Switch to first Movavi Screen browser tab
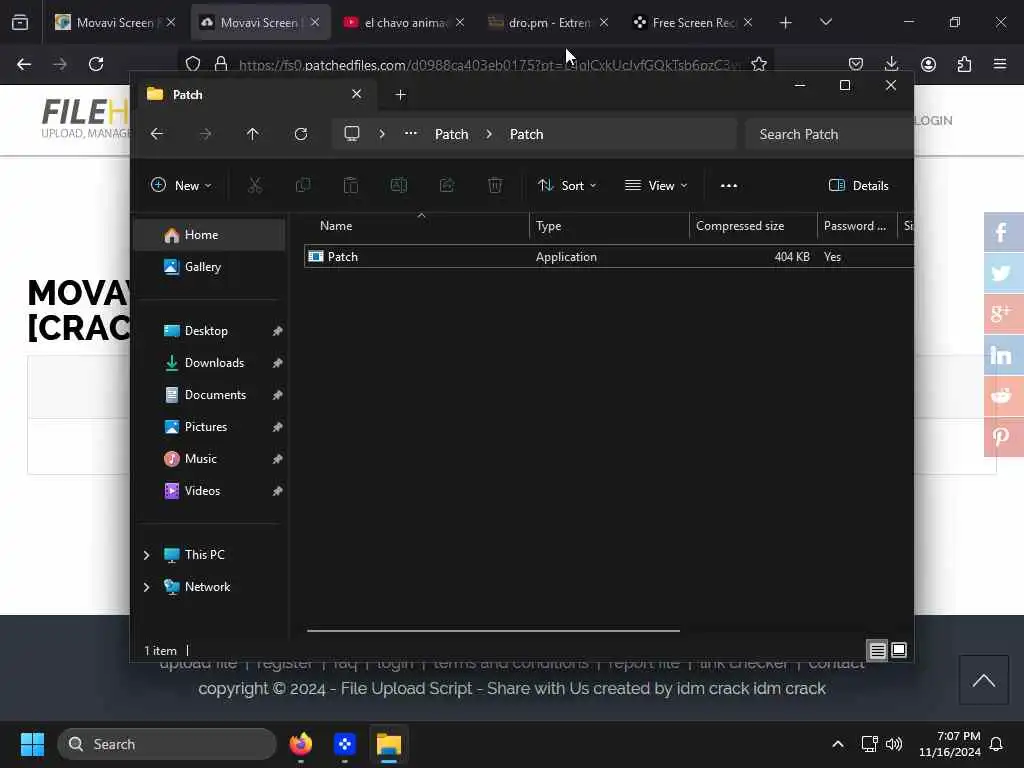This screenshot has width=1024, height=768. pos(115,22)
